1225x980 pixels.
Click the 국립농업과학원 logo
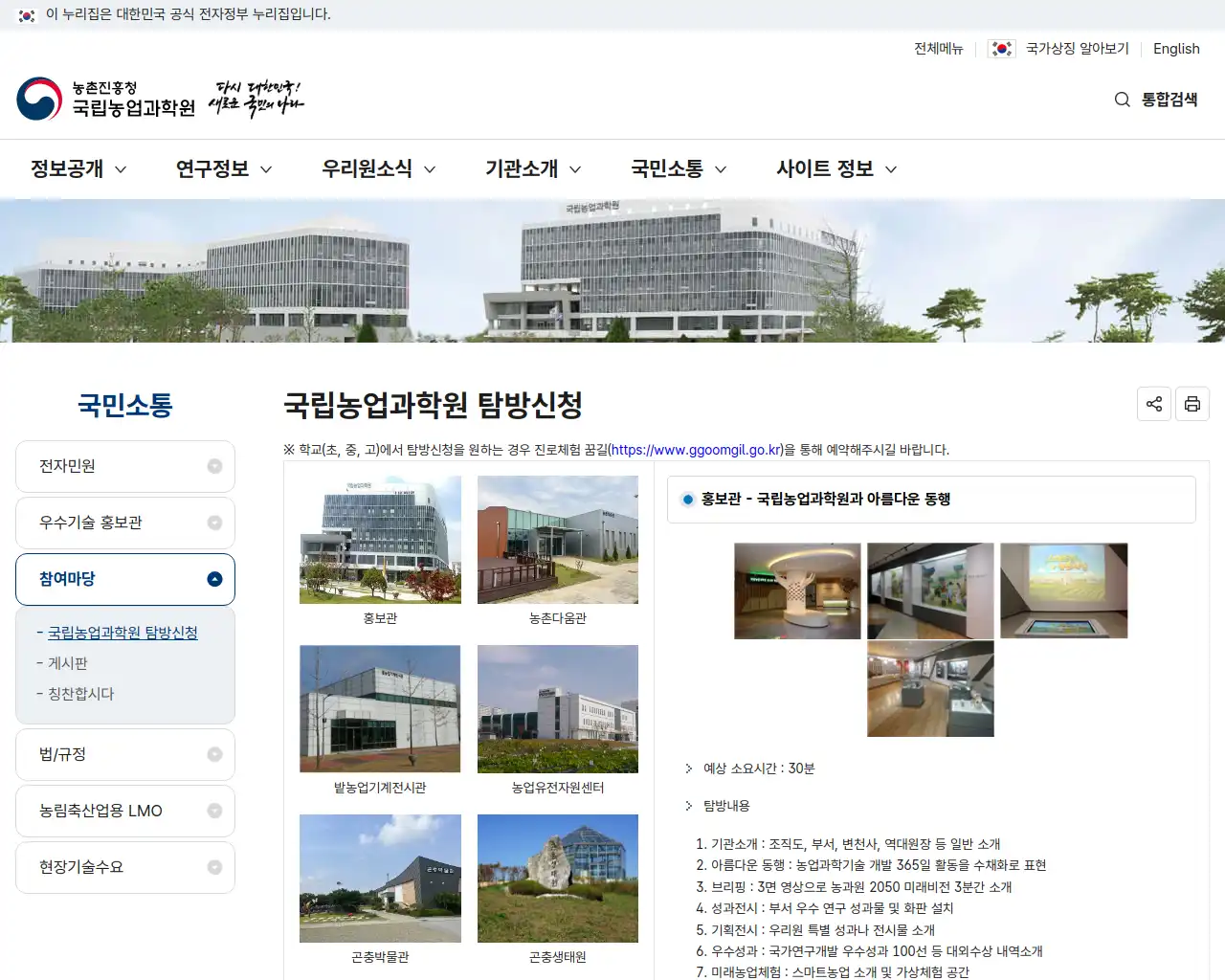coord(105,99)
